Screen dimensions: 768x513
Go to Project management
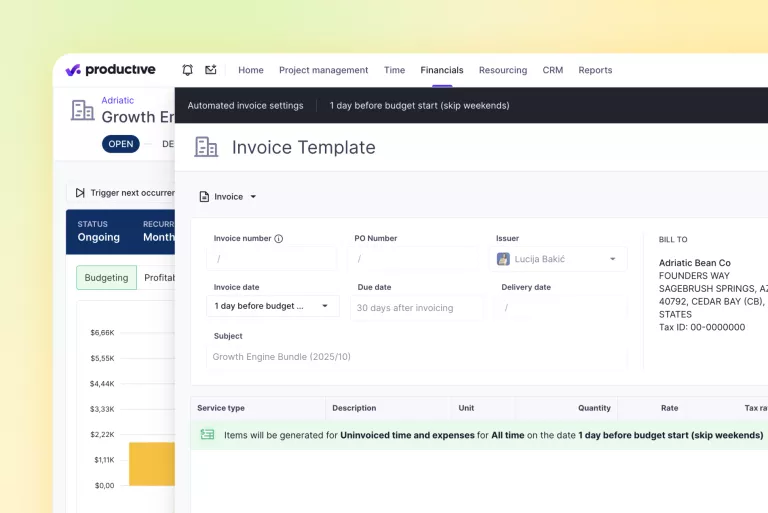(323, 70)
